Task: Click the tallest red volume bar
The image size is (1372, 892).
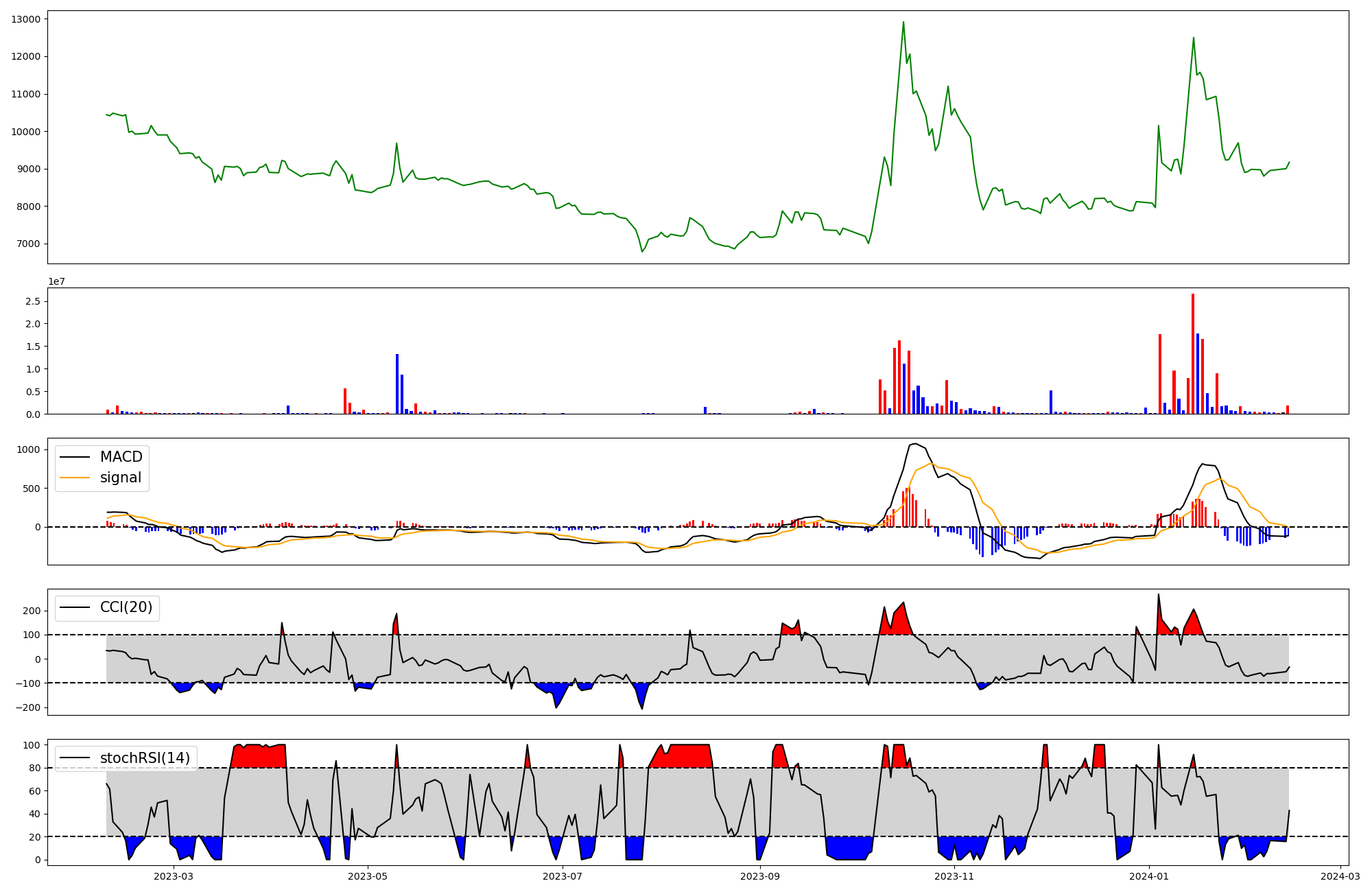Action: point(1193,353)
